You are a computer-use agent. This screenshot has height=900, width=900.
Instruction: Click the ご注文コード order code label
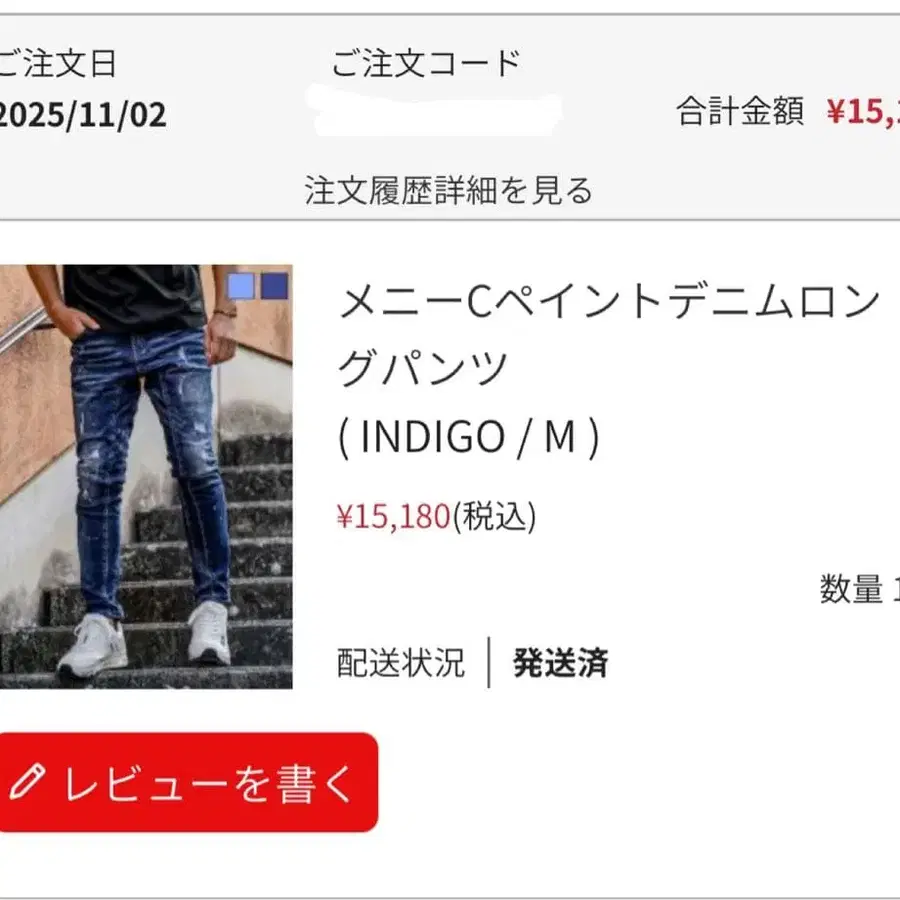[426, 63]
